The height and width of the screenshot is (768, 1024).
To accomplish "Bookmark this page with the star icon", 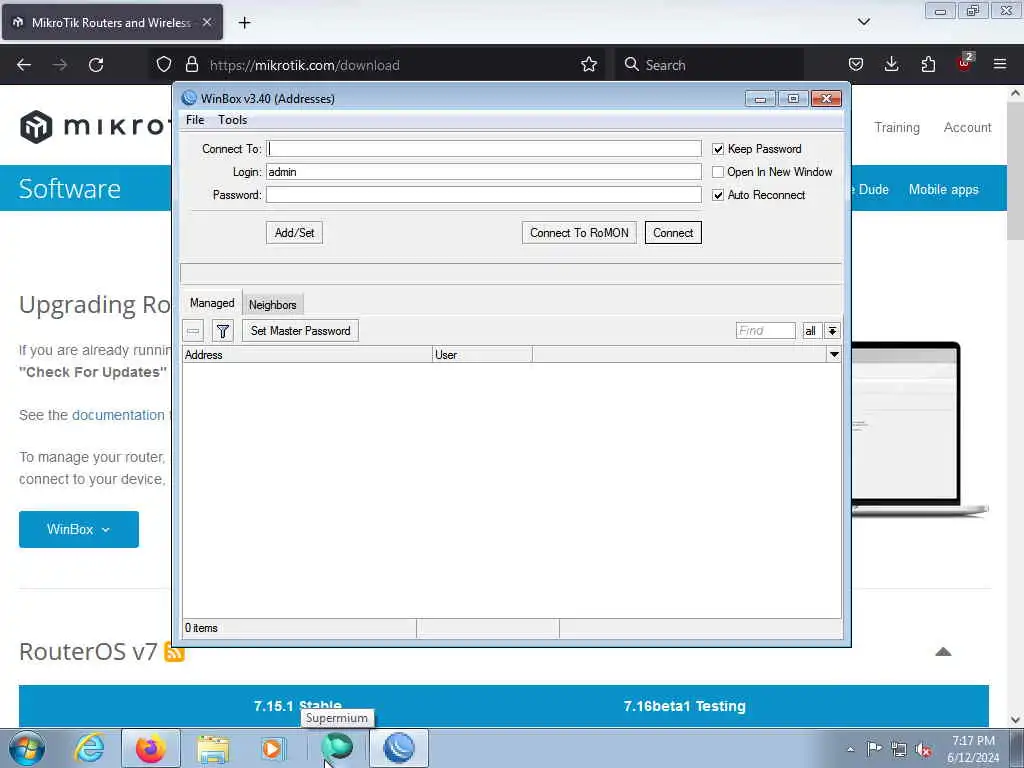I will pos(589,65).
